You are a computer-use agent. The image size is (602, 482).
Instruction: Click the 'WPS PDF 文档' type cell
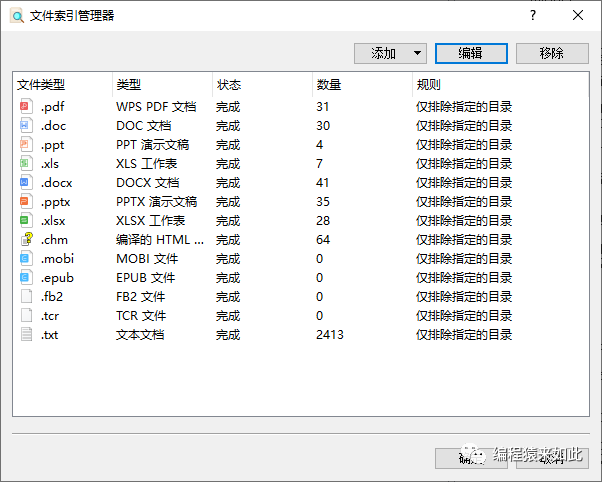pyautogui.click(x=156, y=106)
